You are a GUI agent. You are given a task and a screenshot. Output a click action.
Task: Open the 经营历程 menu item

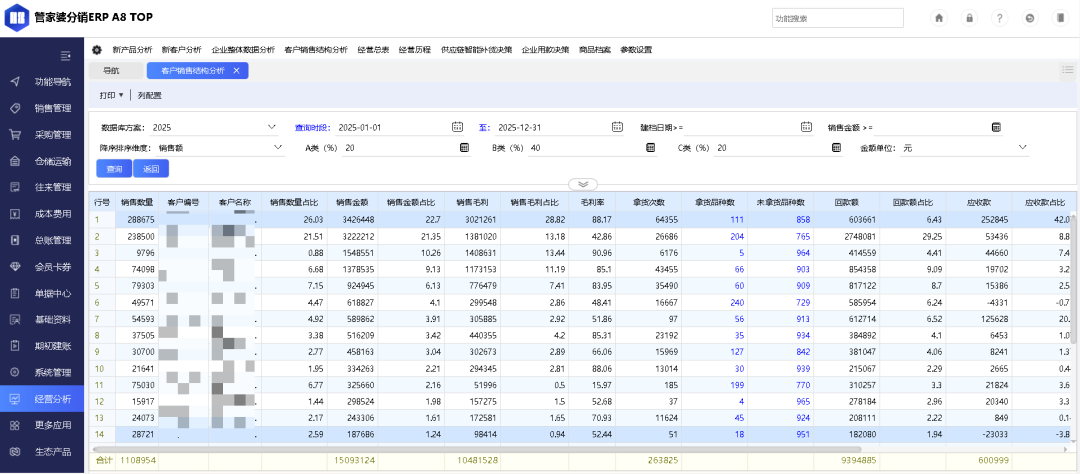click(x=415, y=50)
